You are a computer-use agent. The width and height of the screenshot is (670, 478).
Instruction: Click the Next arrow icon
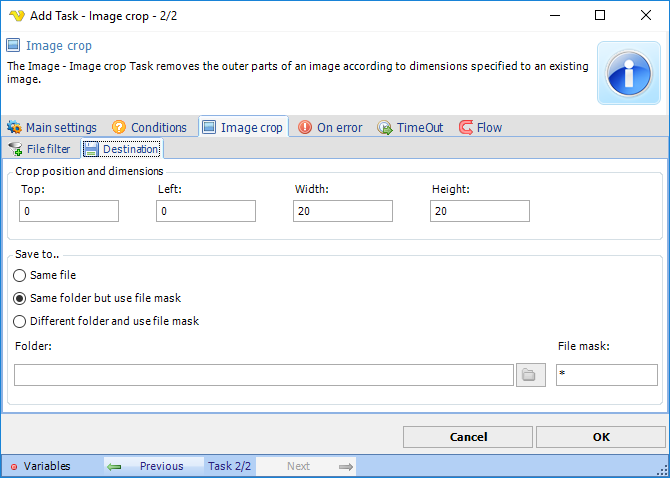[x=346, y=466]
